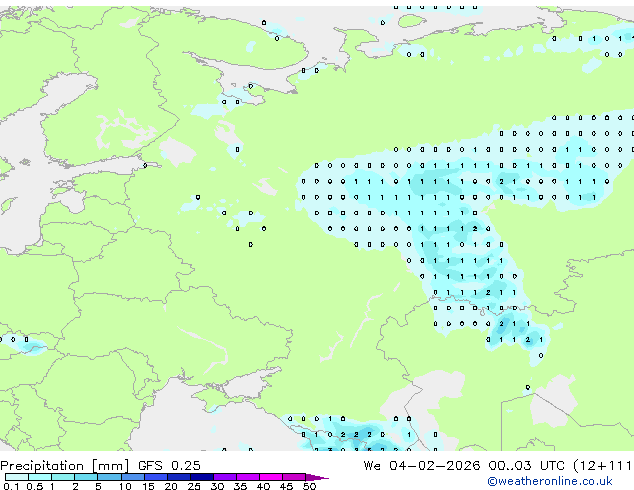Select the 'GFS 0.25' model label
634x490 pixels.
[169, 466]
